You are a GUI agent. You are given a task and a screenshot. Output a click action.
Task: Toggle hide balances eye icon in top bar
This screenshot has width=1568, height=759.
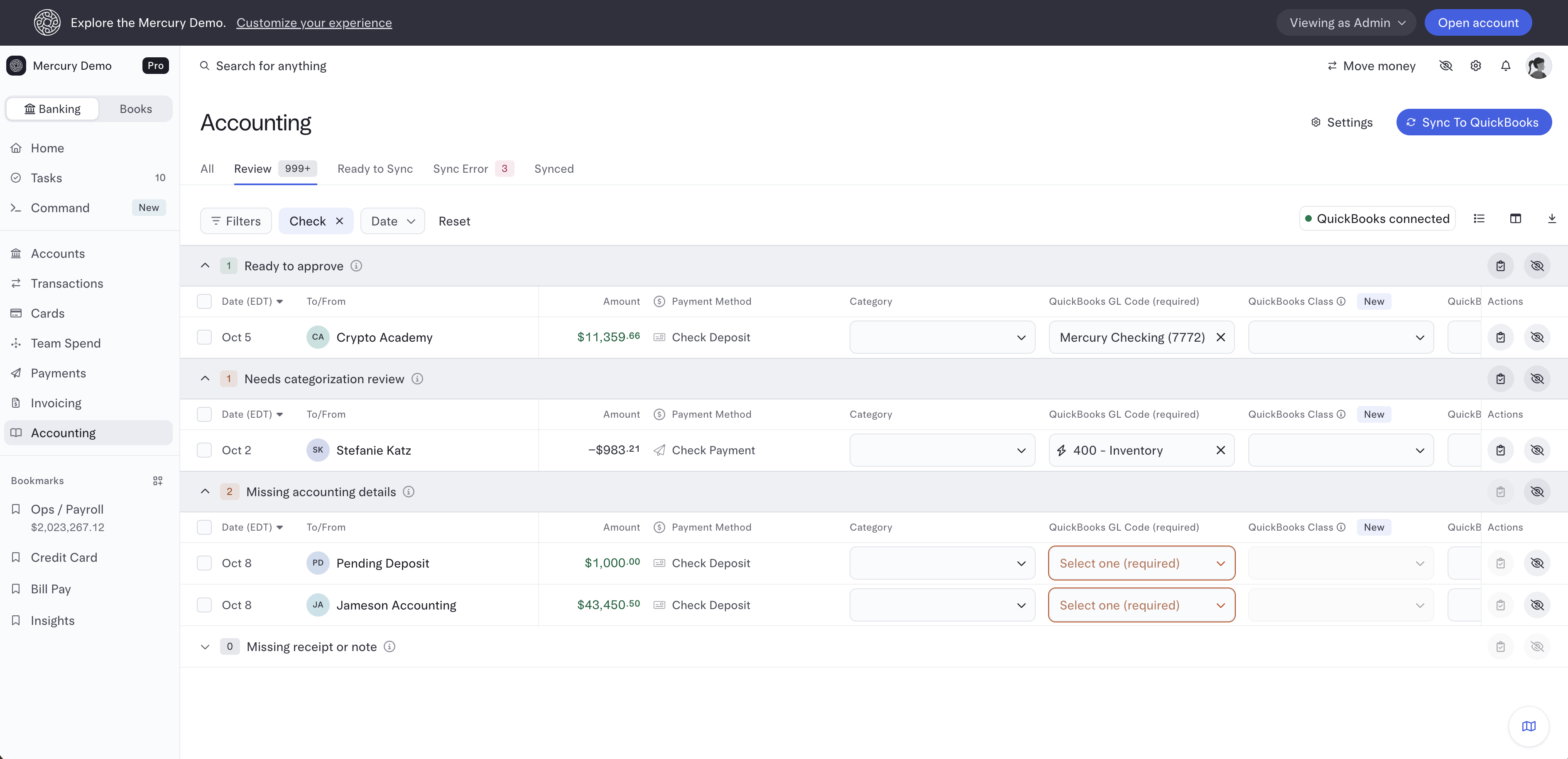[1445, 66]
